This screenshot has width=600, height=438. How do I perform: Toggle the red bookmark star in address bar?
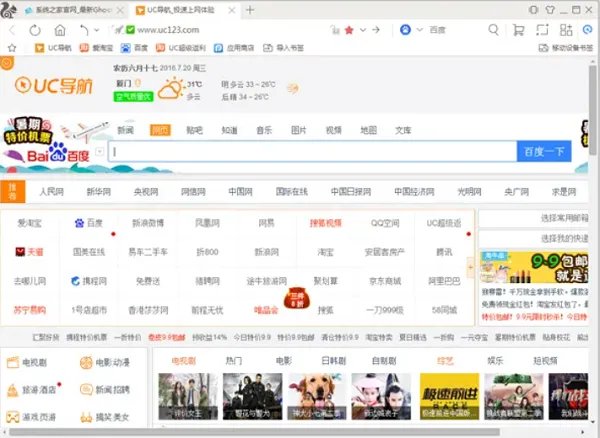pyautogui.click(x=349, y=30)
